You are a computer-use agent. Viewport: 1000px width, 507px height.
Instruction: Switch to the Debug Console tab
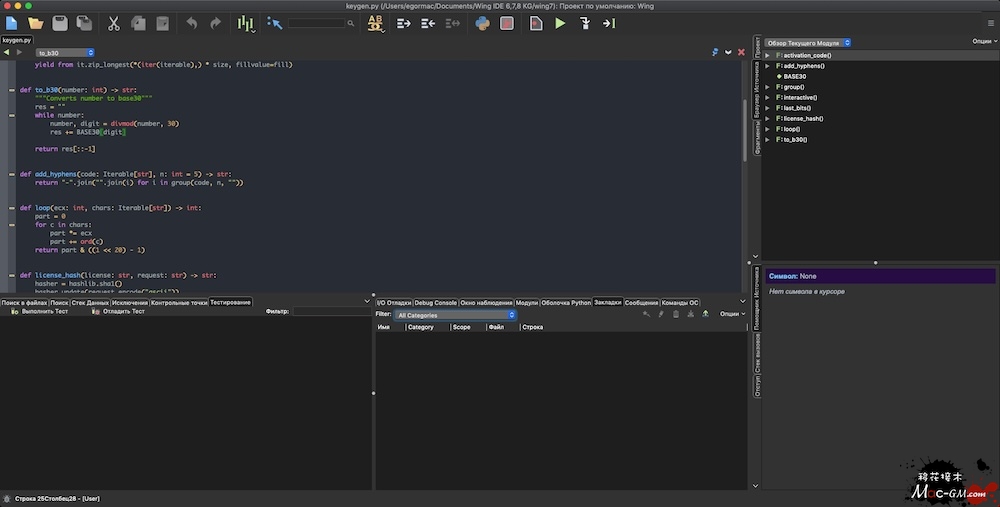coord(435,302)
